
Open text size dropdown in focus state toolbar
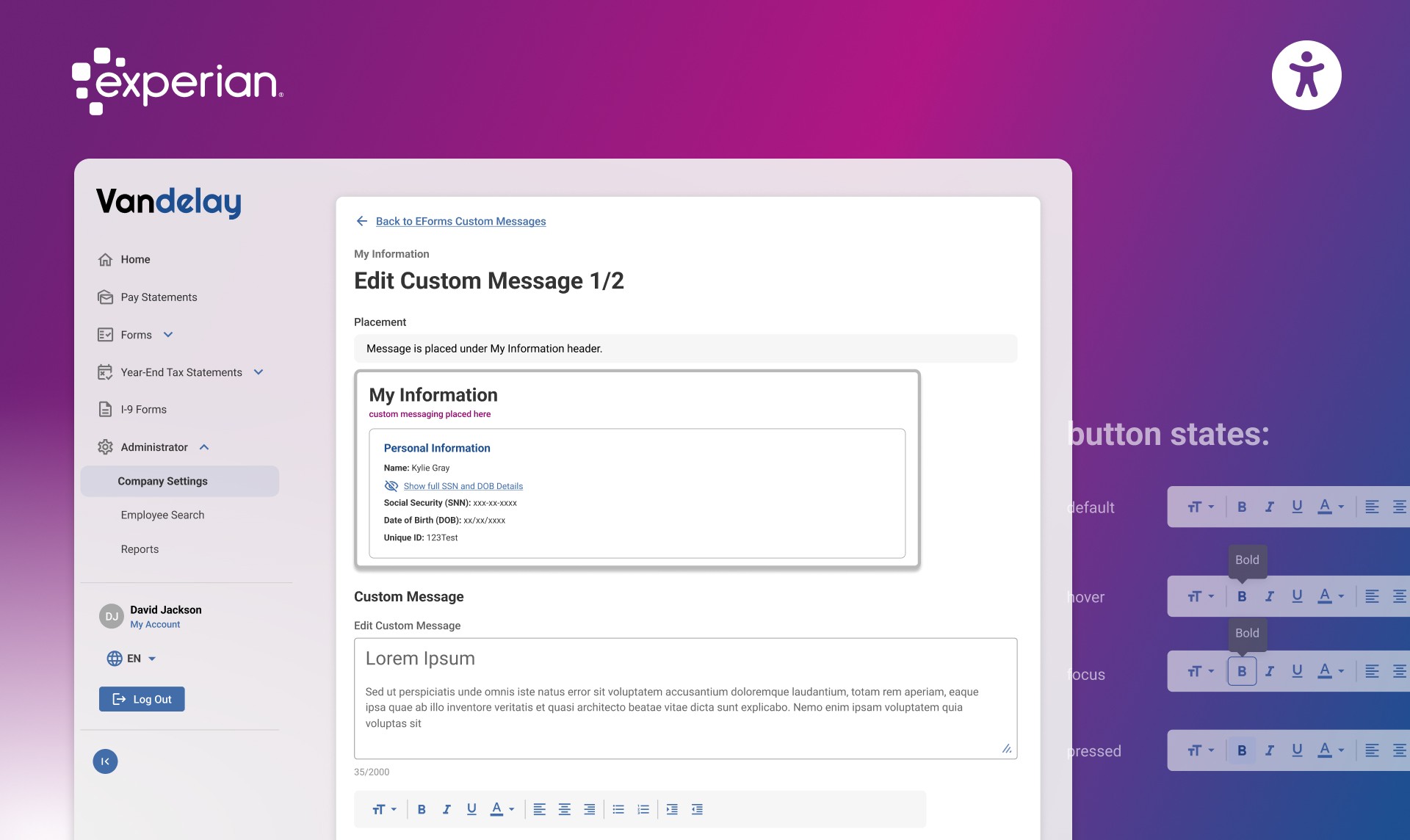tap(1201, 671)
